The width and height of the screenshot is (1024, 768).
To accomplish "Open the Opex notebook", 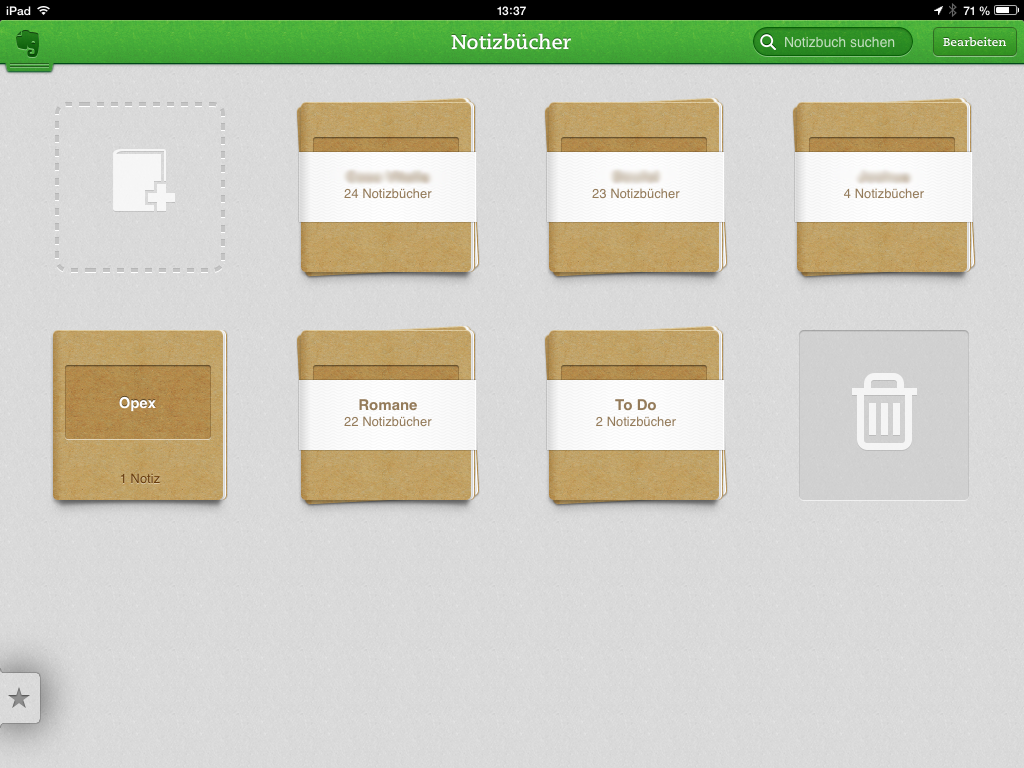I will tap(138, 414).
